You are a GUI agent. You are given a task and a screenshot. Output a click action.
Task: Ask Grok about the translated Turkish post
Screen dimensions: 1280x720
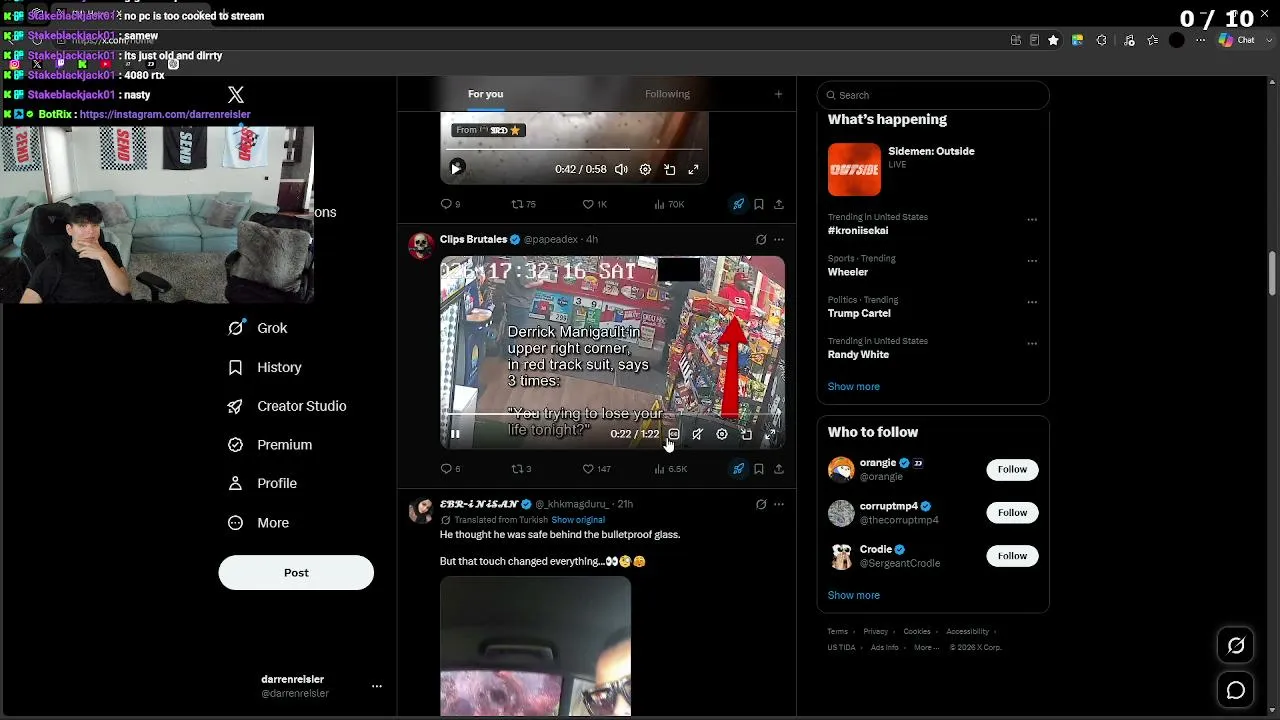[761, 504]
